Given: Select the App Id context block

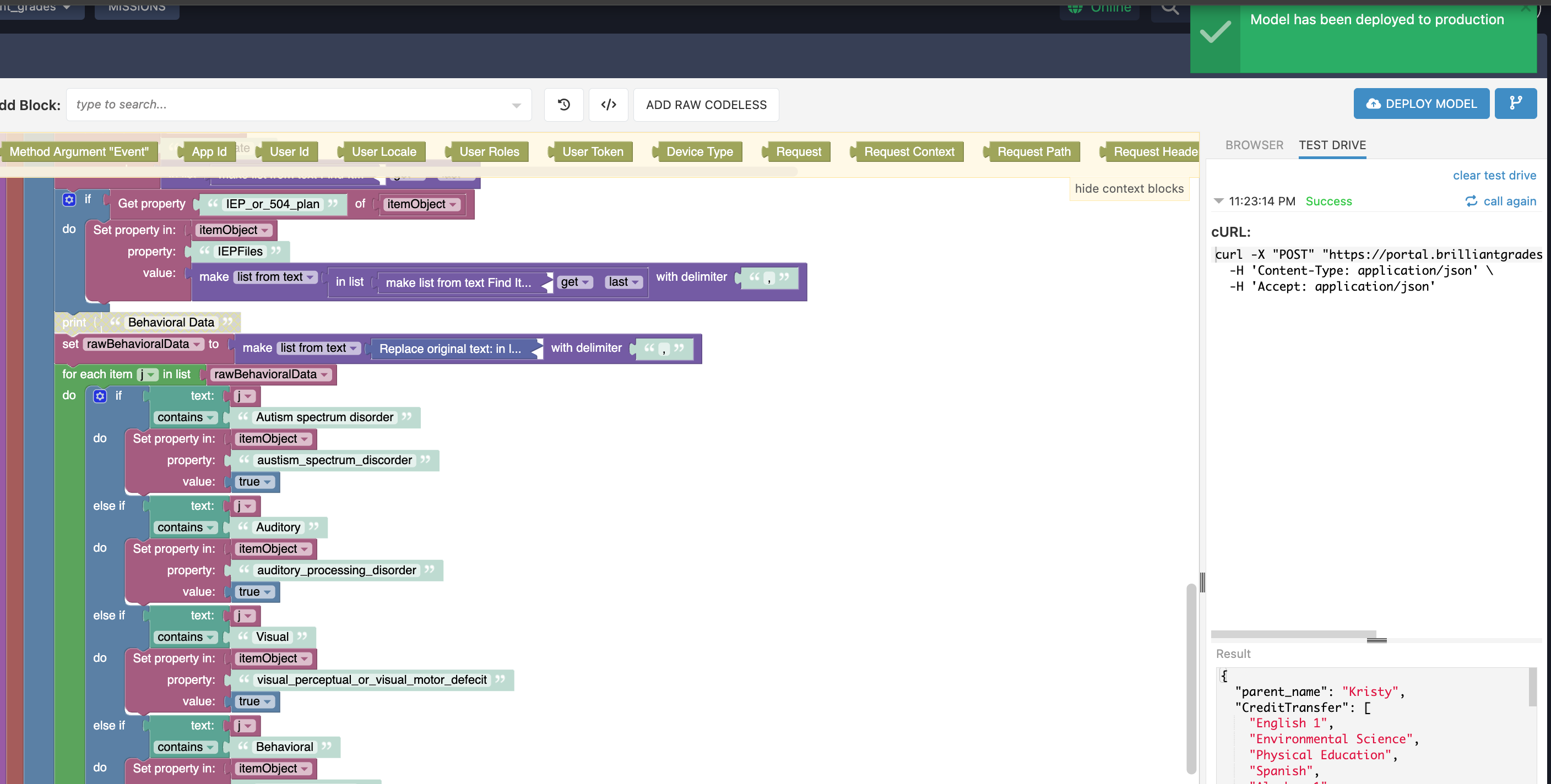Looking at the screenshot, I should coord(208,151).
